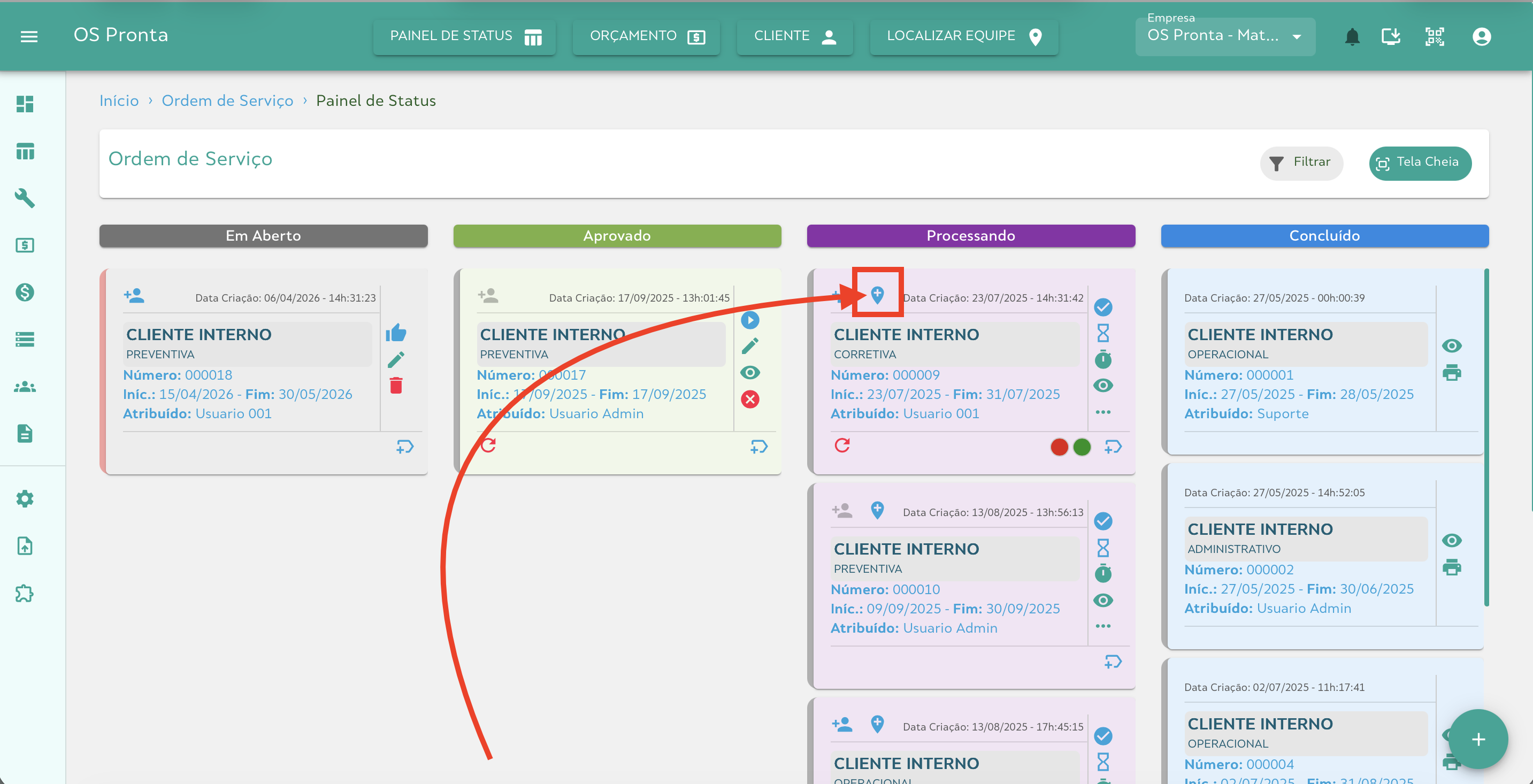Image resolution: width=1533 pixels, height=784 pixels.
Task: Click thumbs-up approve icon on order 000018
Action: (396, 333)
